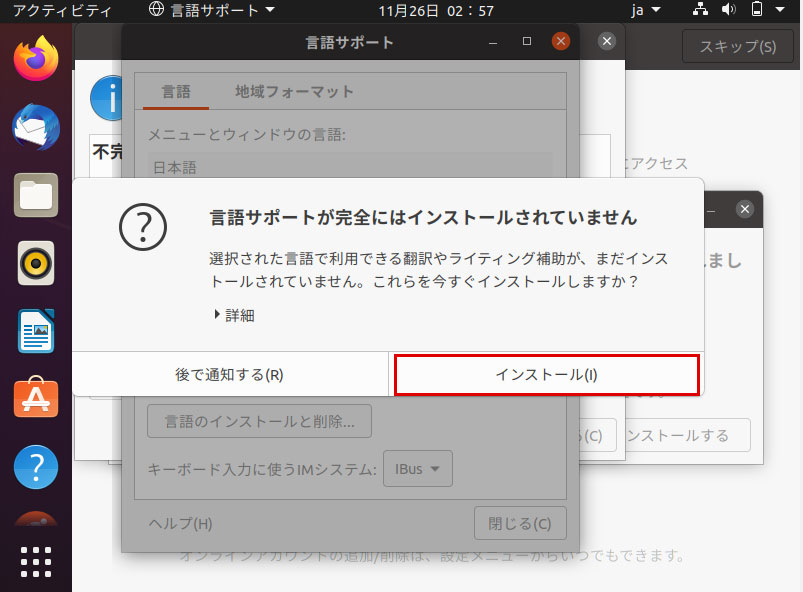Maximize the Language Support window
803x592 pixels.
(526, 41)
